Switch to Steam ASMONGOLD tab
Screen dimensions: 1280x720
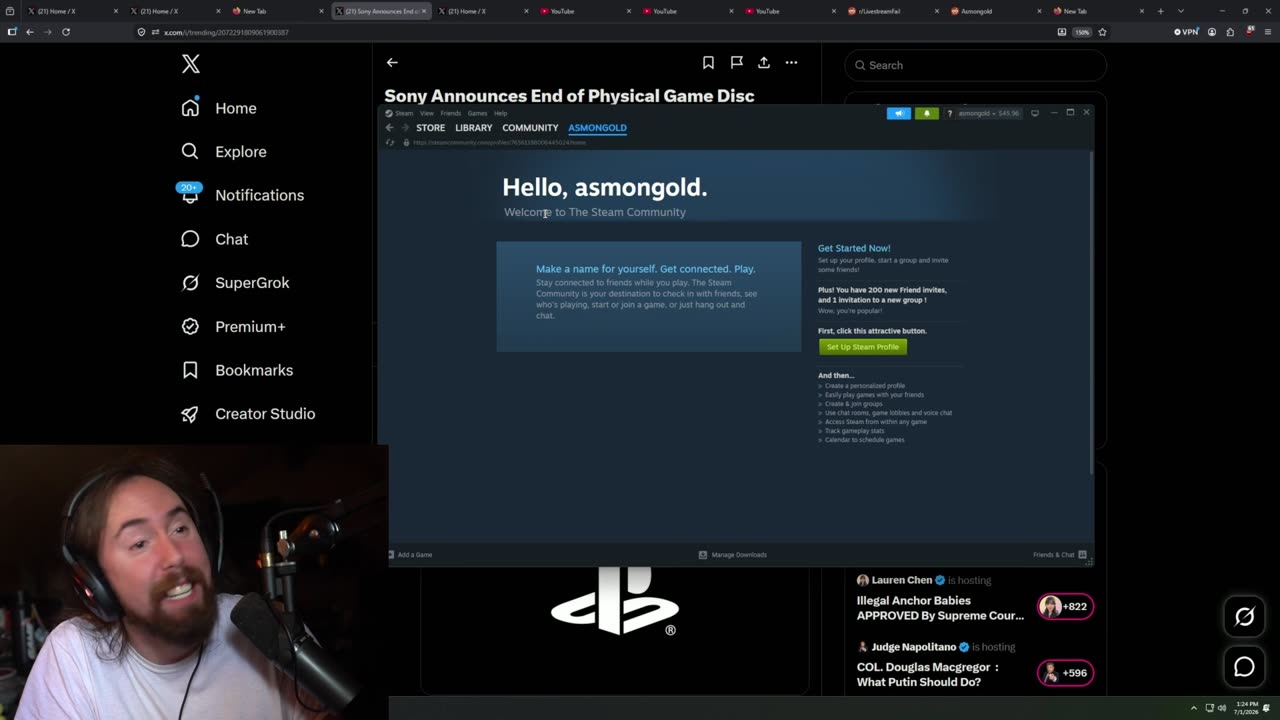[x=597, y=128]
